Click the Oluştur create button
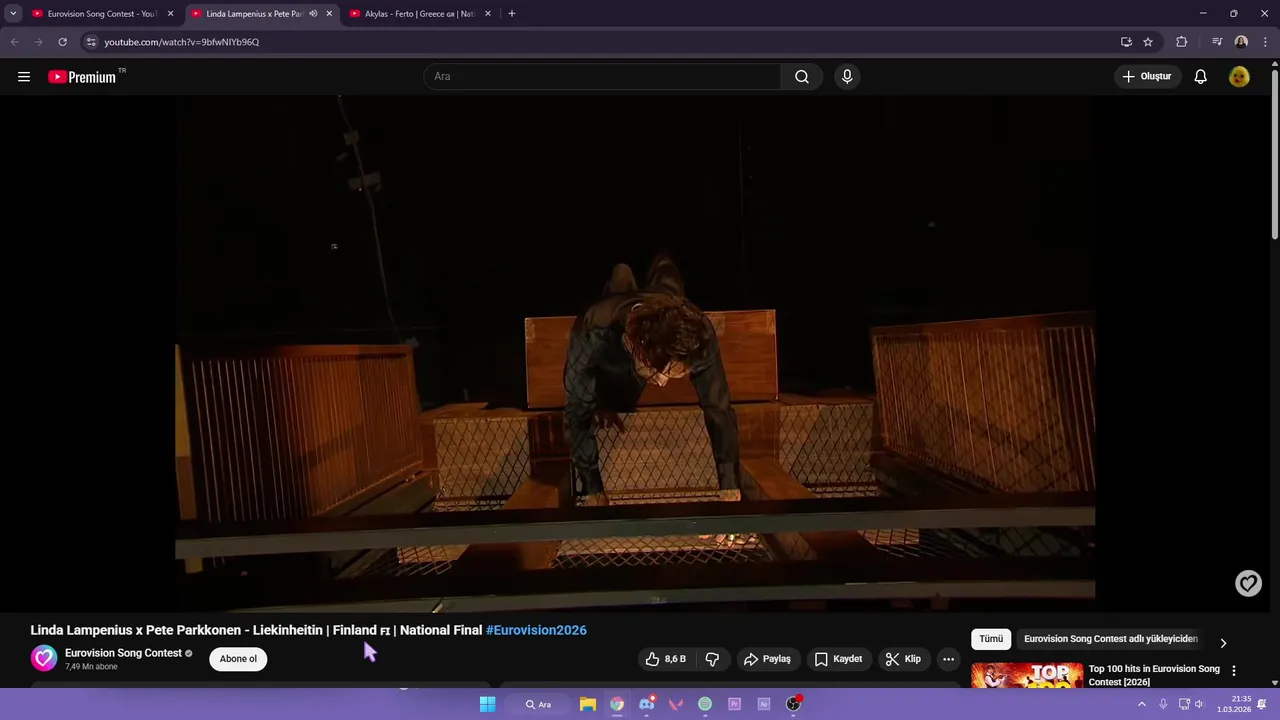This screenshot has height=720, width=1280. pyautogui.click(x=1146, y=77)
